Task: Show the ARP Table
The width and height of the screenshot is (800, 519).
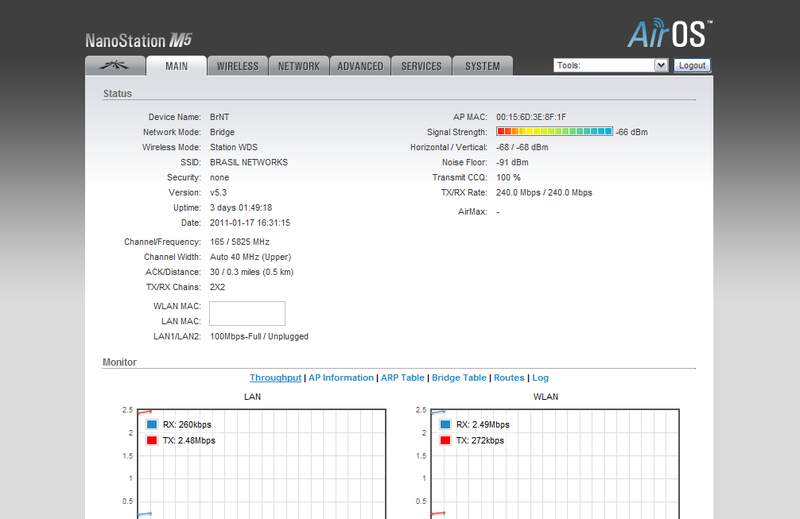Action: [403, 378]
